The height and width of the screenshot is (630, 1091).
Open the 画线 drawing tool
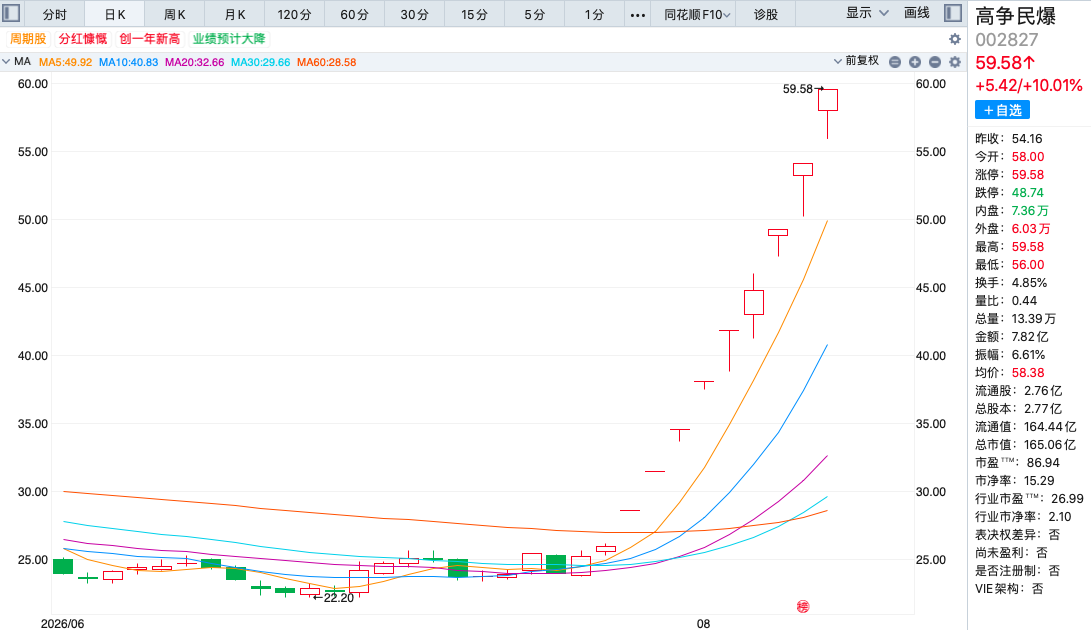[x=916, y=13]
